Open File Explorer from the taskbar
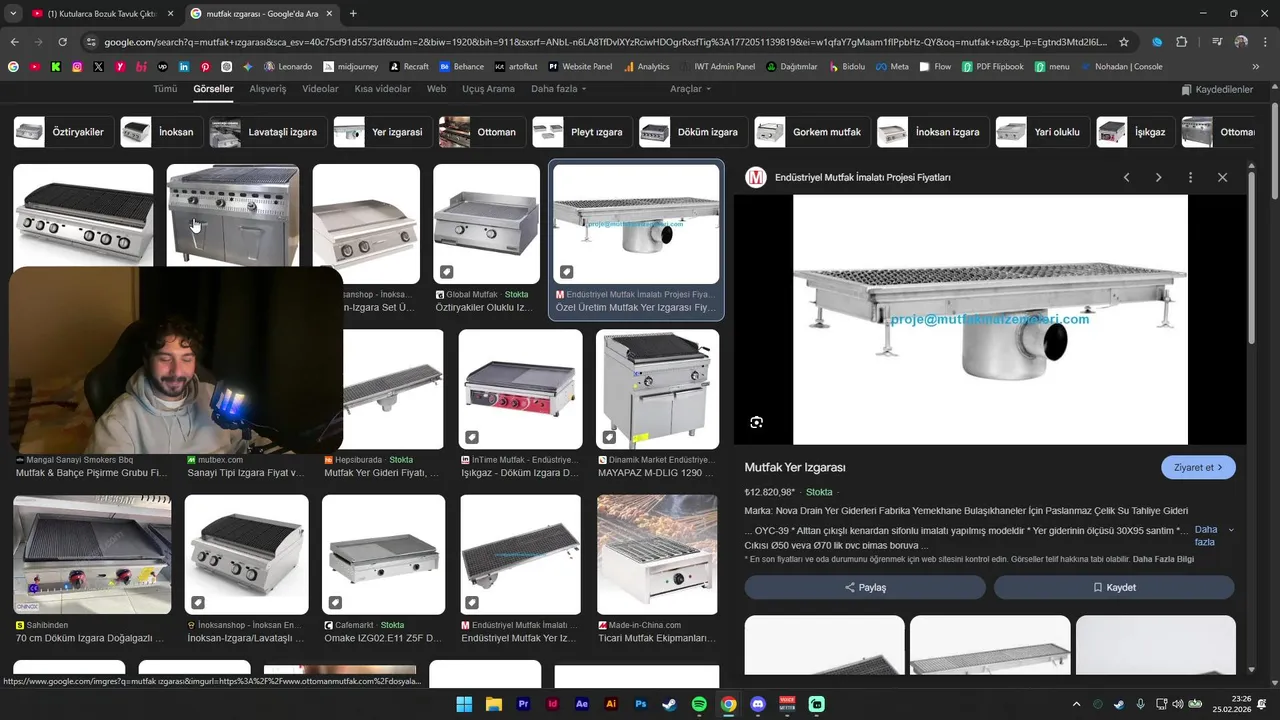 click(x=493, y=704)
